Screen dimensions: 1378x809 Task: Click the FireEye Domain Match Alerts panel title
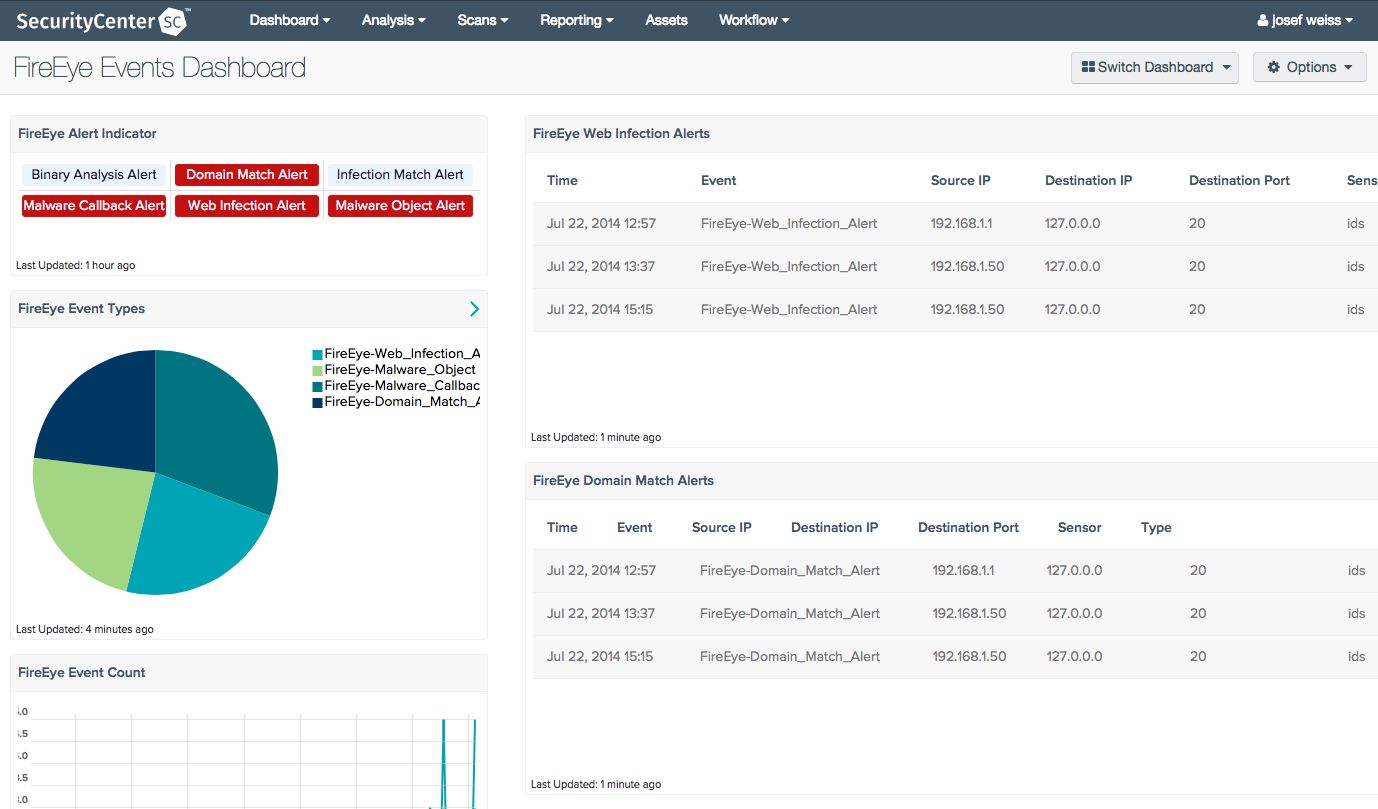pos(623,481)
